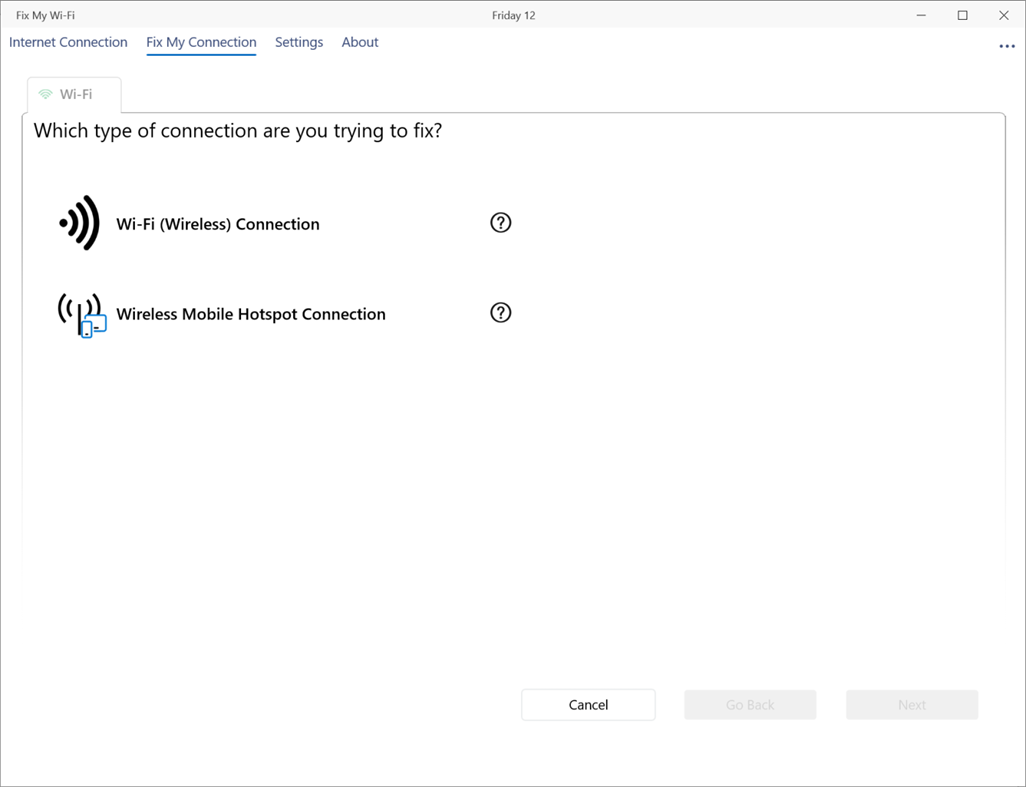Maximize the Fix My Wi-Fi window
Screen dimensions: 1026x787
point(963,15)
